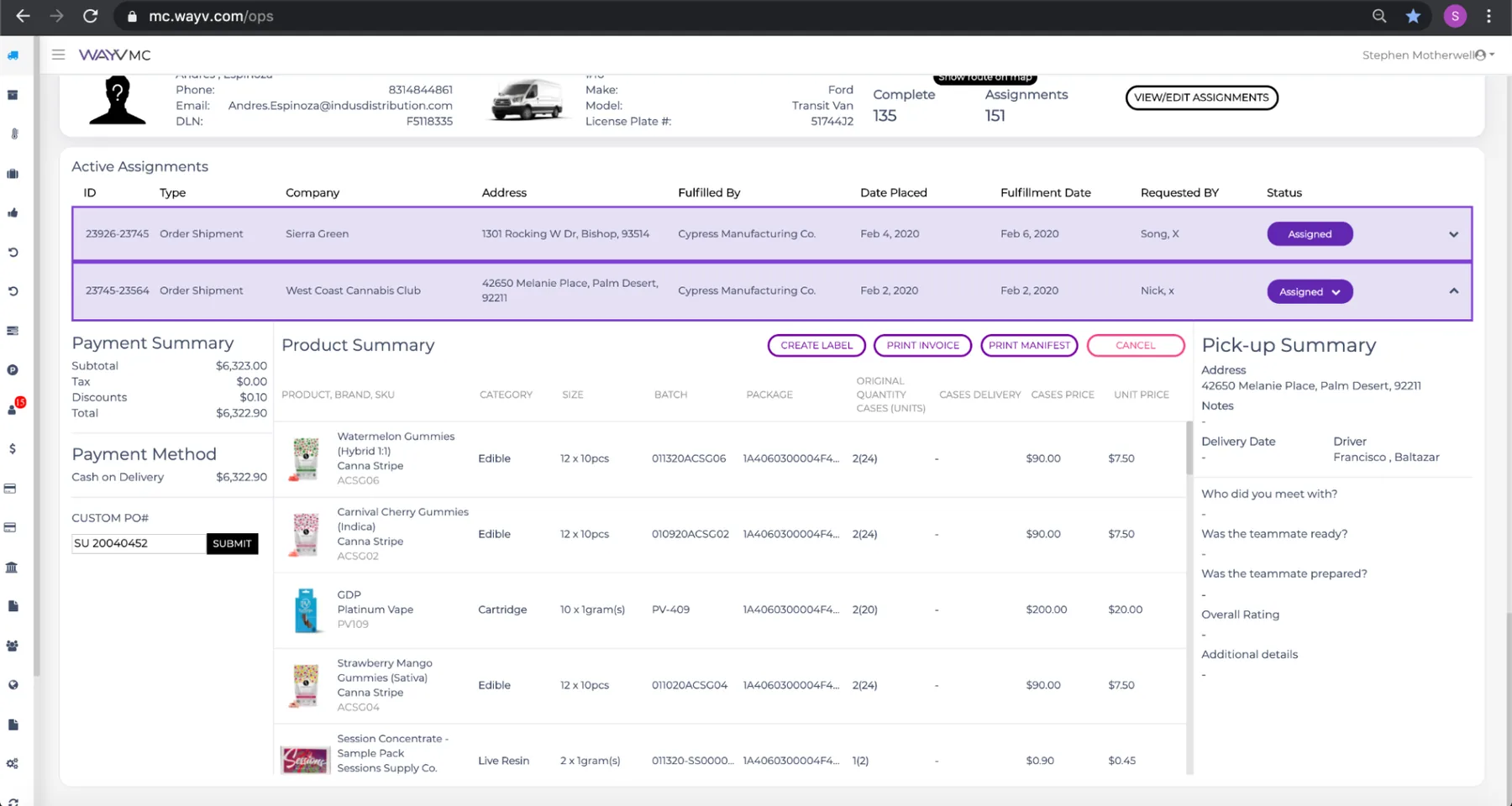Viewport: 1512px width, 806px height.
Task: Click the driver email Andres.Espinoza@indusdistribution.com
Action: point(340,106)
